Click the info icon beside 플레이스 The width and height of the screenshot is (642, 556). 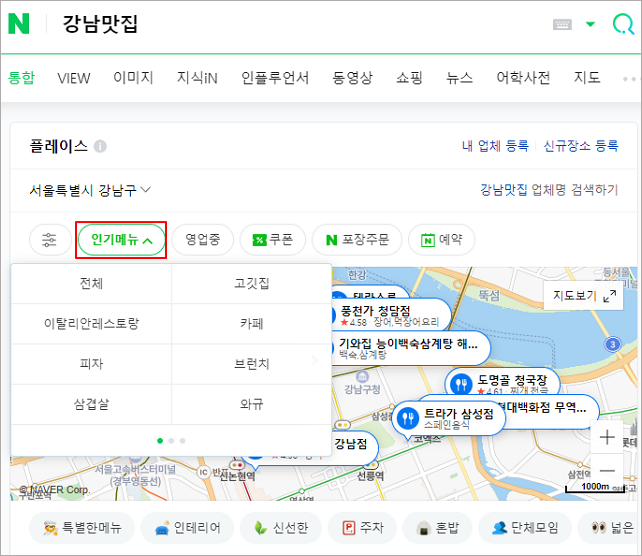[x=100, y=146]
